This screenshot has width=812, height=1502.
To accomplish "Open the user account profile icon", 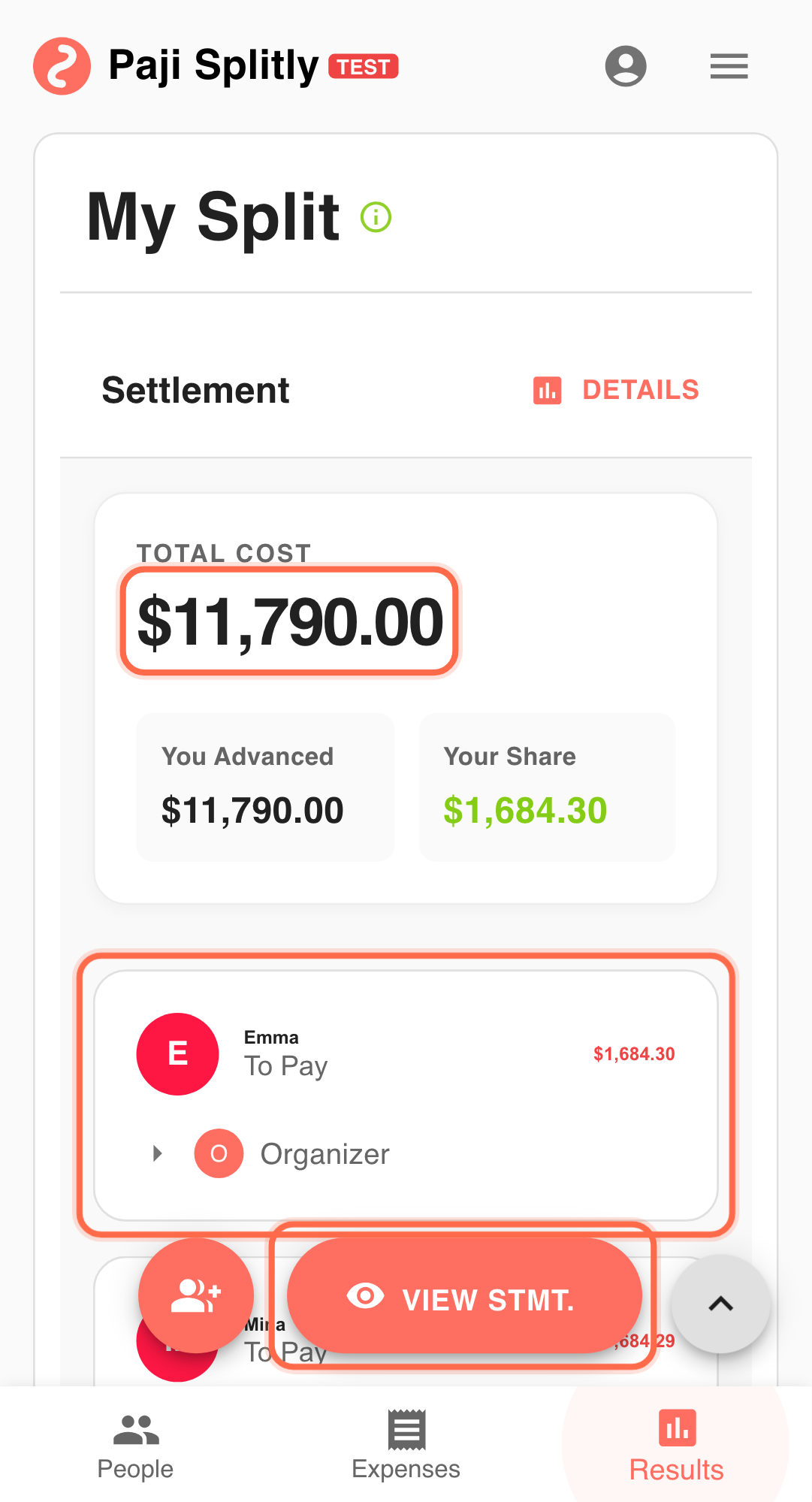I will [626, 66].
